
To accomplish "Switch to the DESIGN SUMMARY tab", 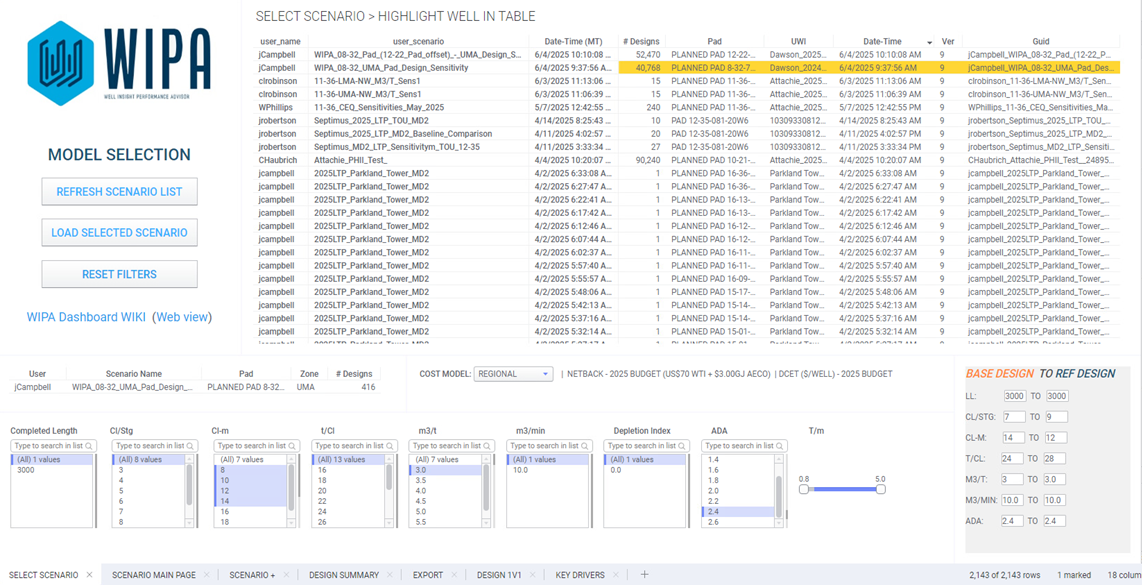I will (343, 575).
